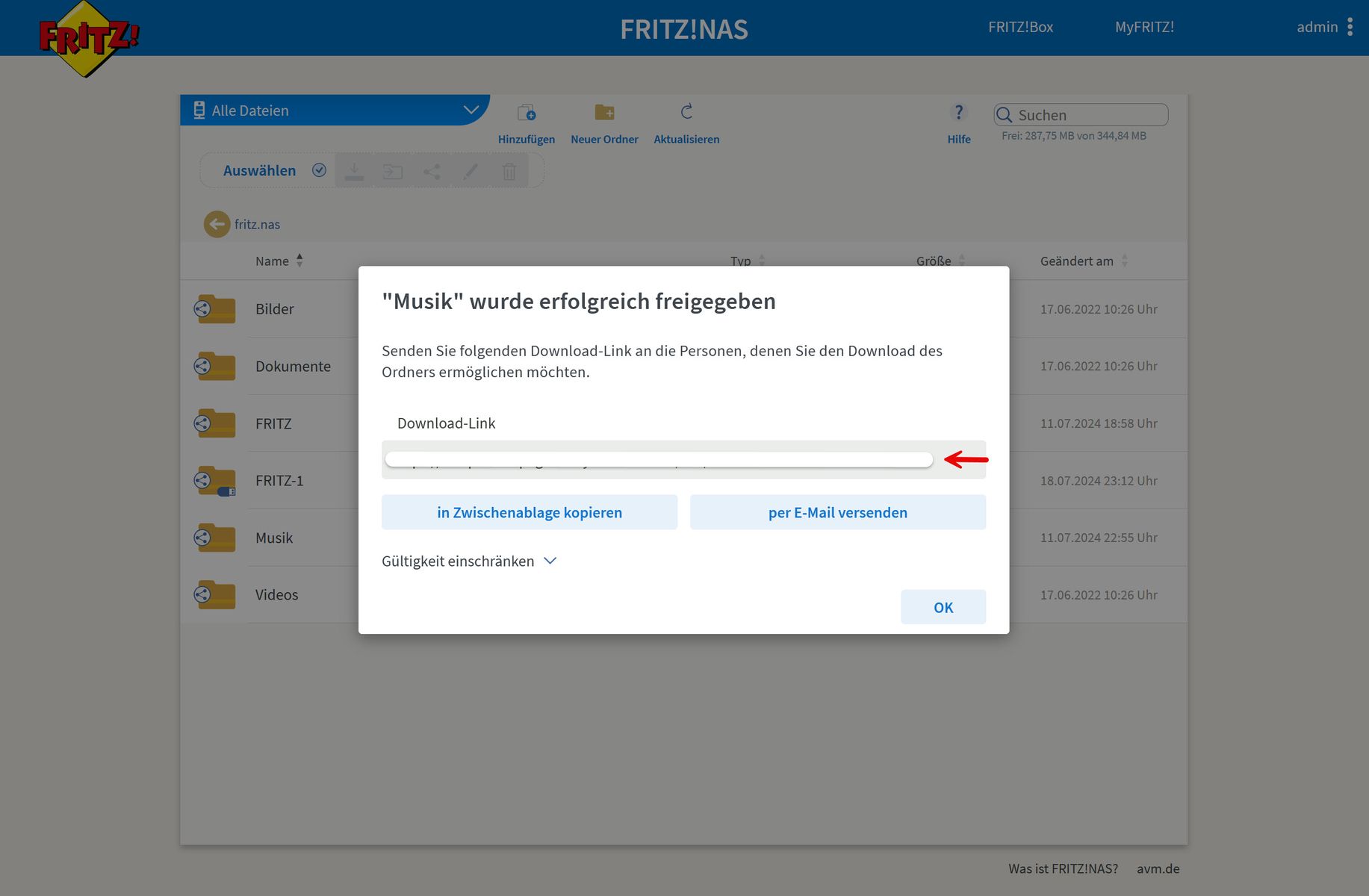Click the admin user label

(1317, 27)
